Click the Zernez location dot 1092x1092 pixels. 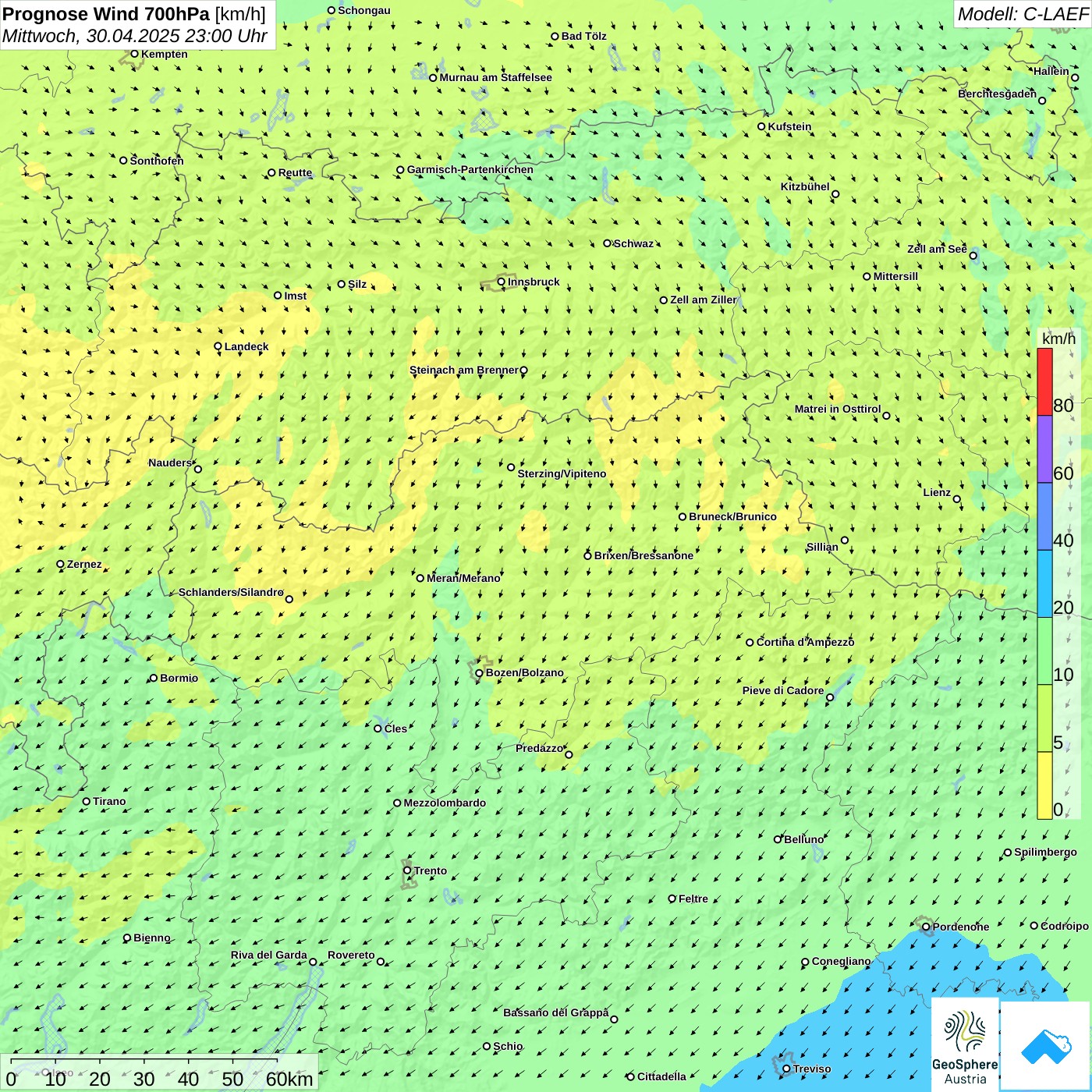pyautogui.click(x=61, y=564)
